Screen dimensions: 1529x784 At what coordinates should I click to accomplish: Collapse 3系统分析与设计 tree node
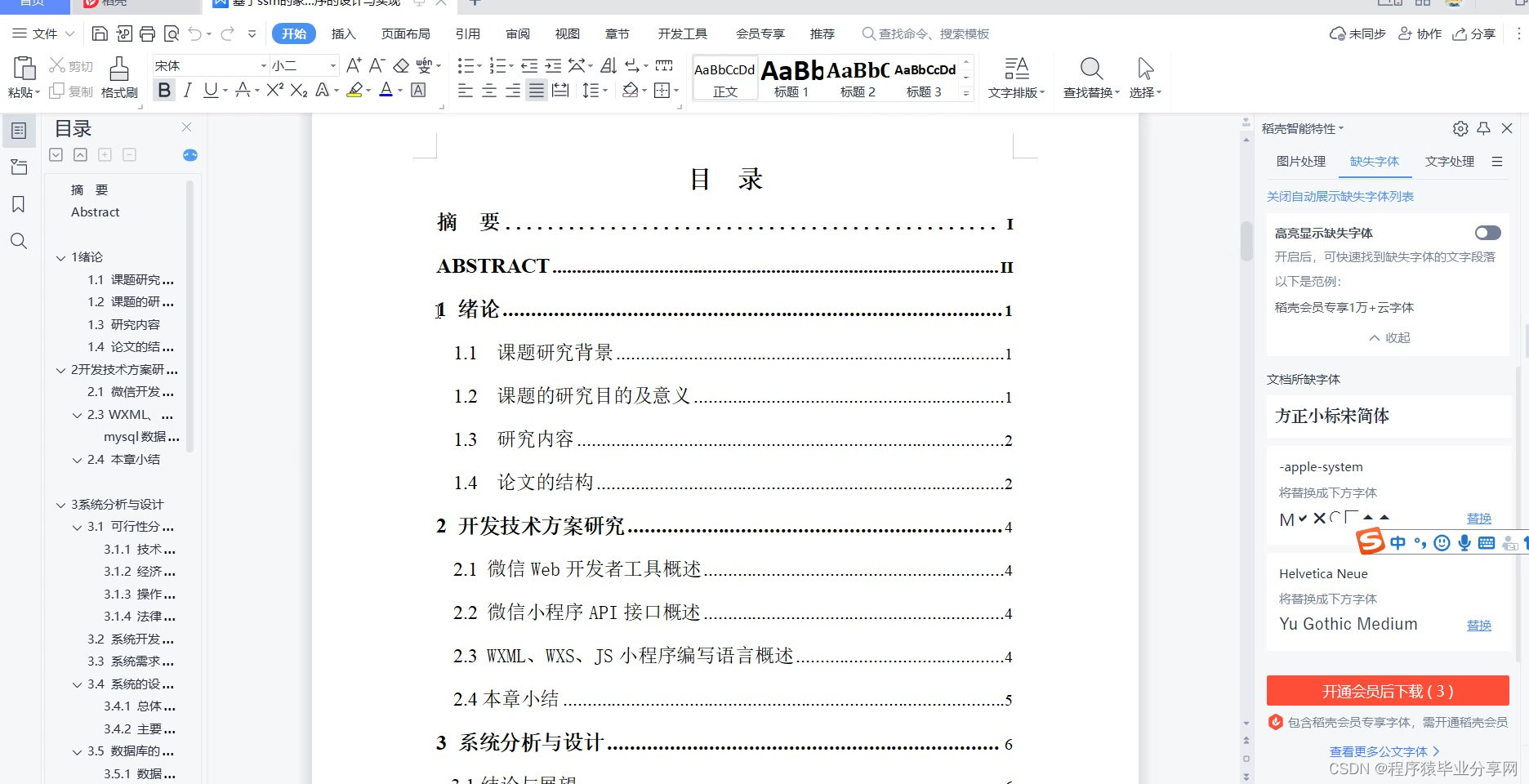point(60,505)
